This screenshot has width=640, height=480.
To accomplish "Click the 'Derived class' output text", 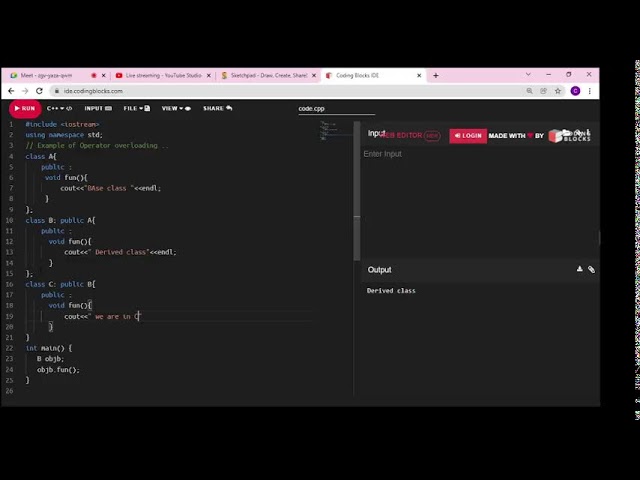I will click(391, 291).
